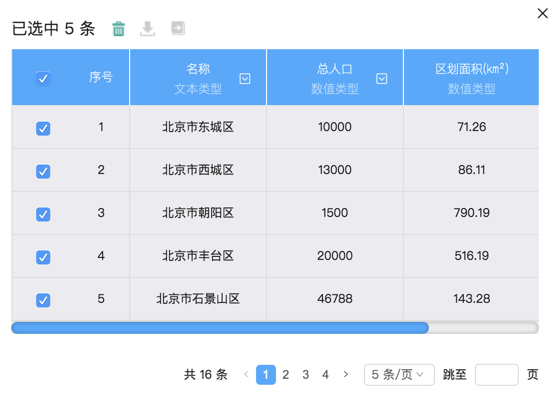The width and height of the screenshot is (557, 399).
Task: Click the population value 1500
Action: (x=335, y=213)
